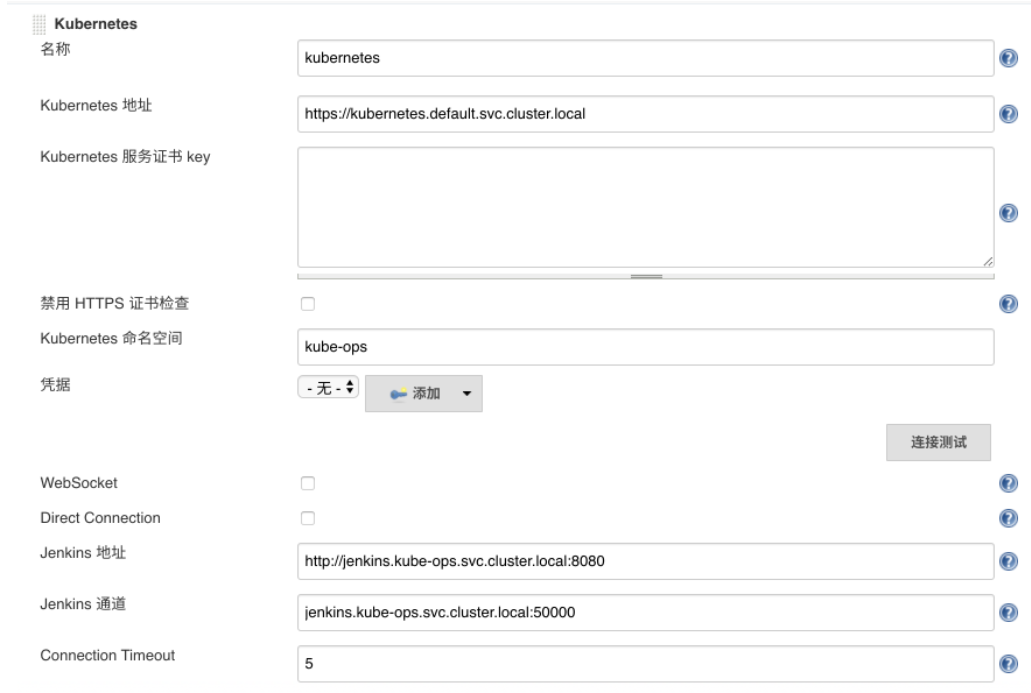Focus the Jenkins 地址 input field
Screen dimensions: 1031x693
click(646, 561)
